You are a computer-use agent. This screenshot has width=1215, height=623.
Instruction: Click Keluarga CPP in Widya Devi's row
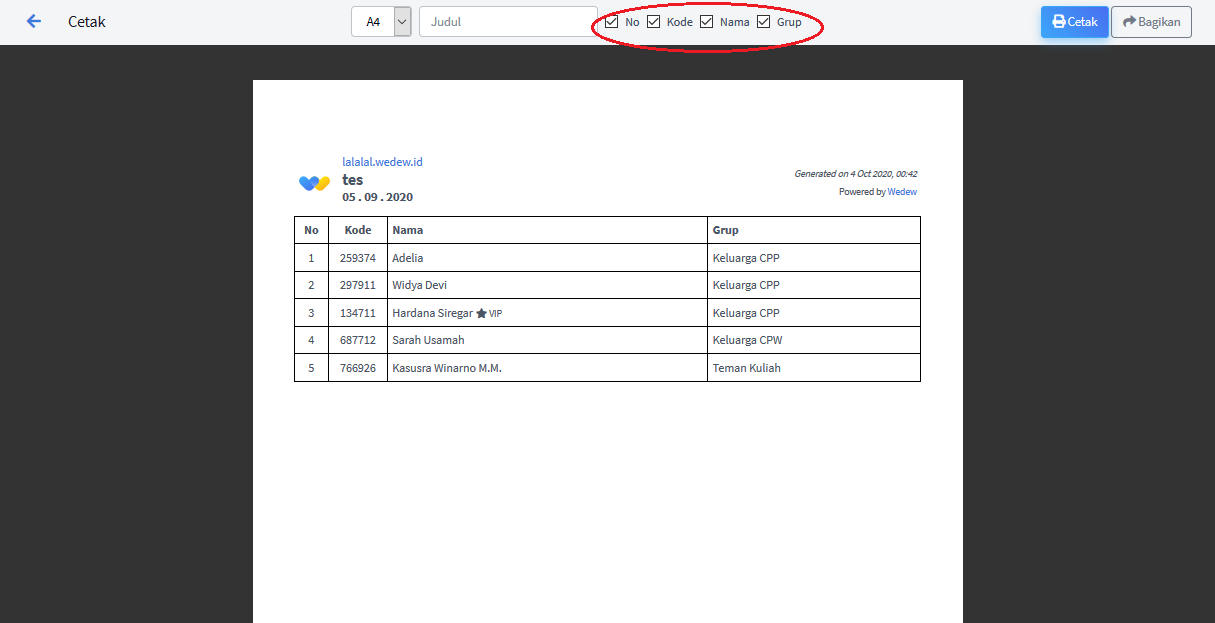click(x=746, y=285)
